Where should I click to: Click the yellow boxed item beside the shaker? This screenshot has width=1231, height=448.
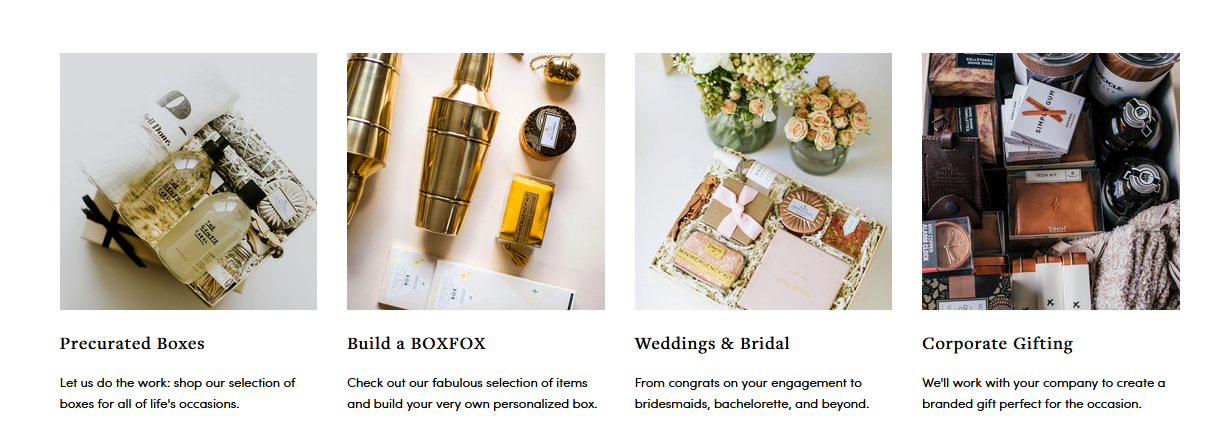pos(528,212)
